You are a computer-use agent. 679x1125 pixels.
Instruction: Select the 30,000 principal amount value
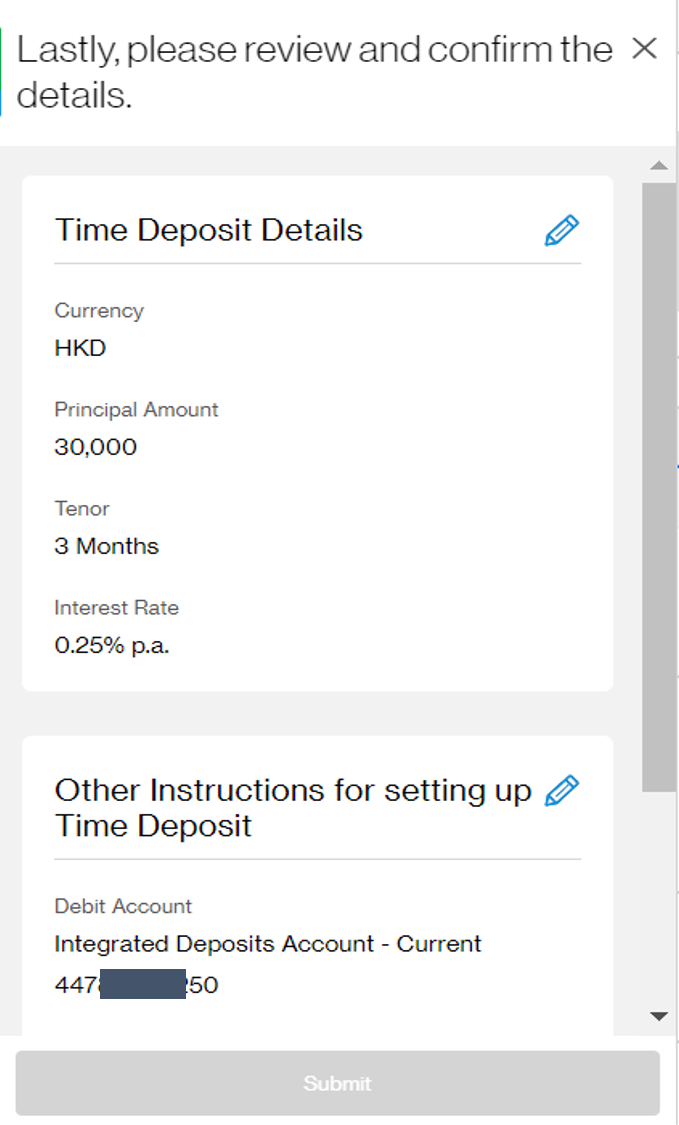tap(95, 447)
